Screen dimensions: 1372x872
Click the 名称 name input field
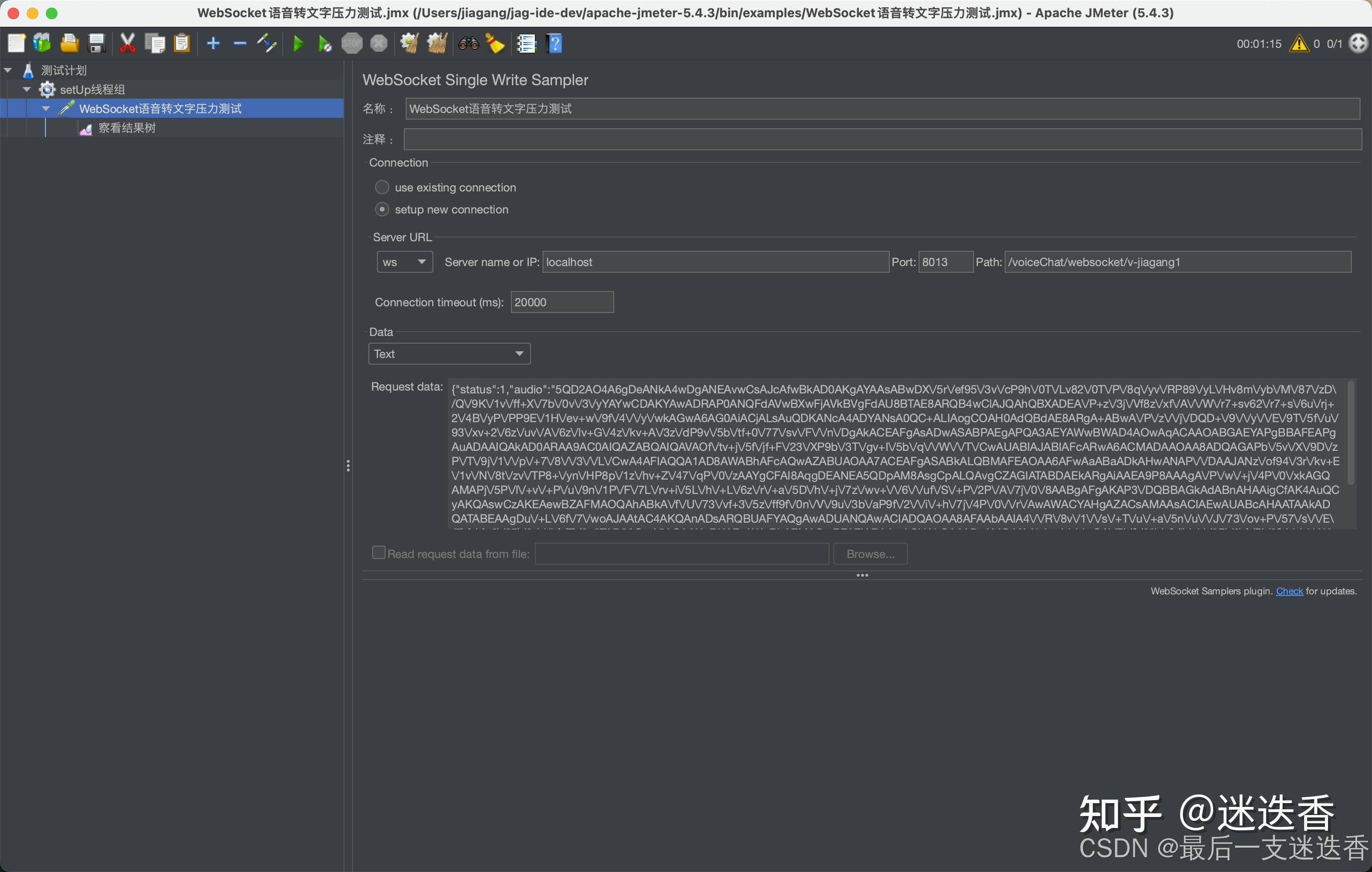(883, 109)
